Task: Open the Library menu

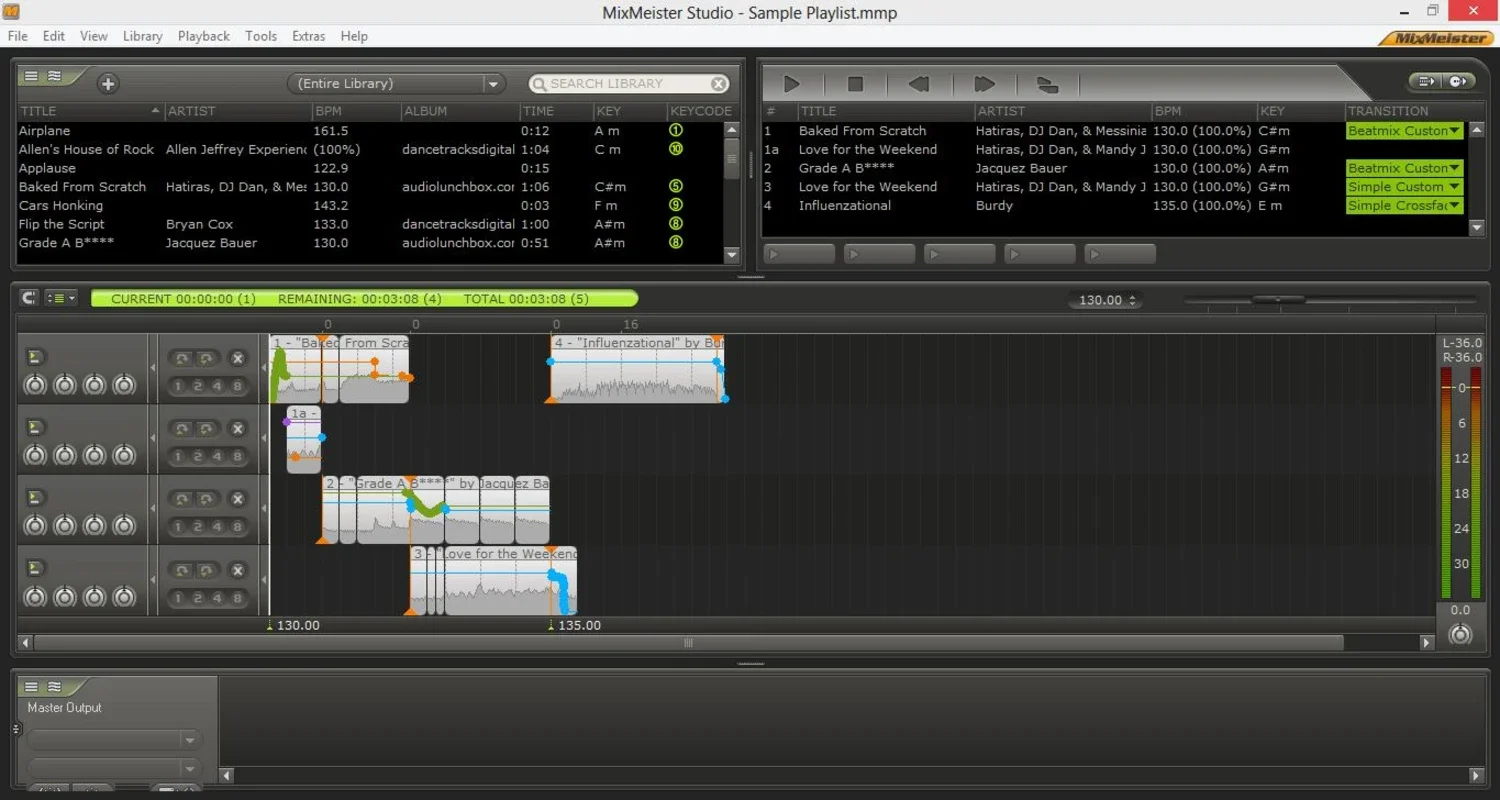Action: 142,36
